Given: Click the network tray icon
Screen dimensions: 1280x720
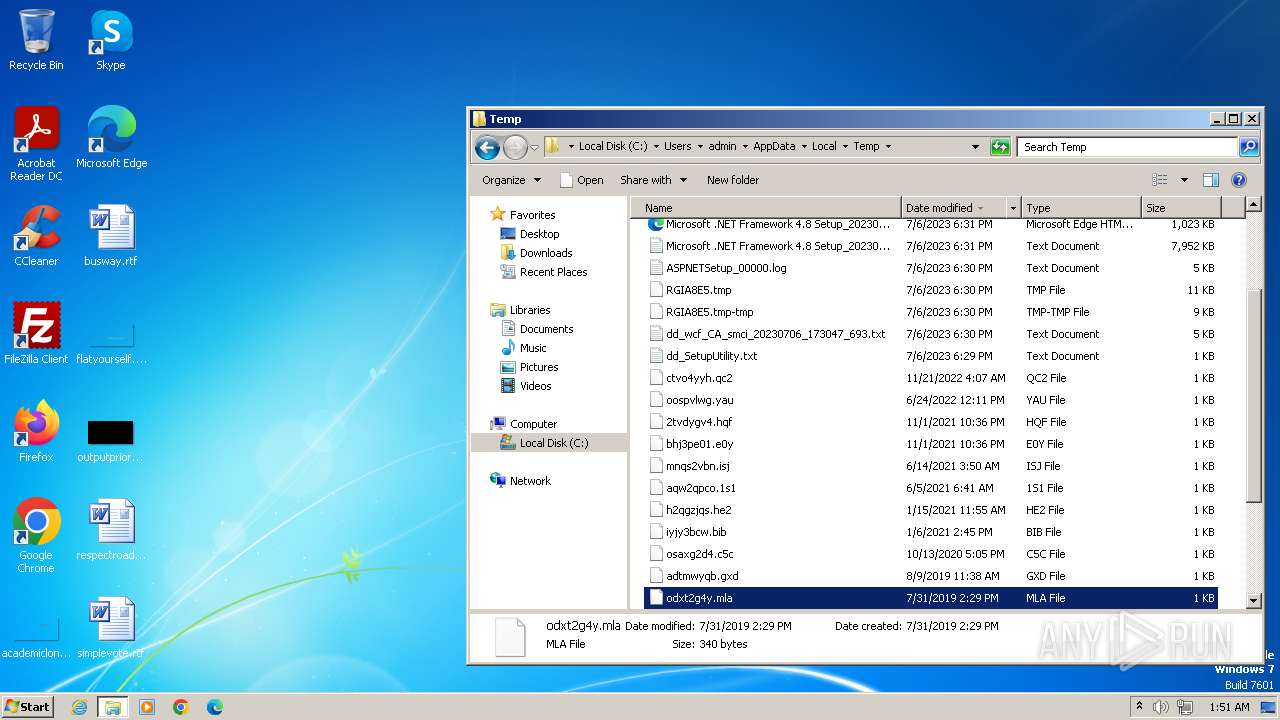Looking at the screenshot, I should coord(1185,707).
